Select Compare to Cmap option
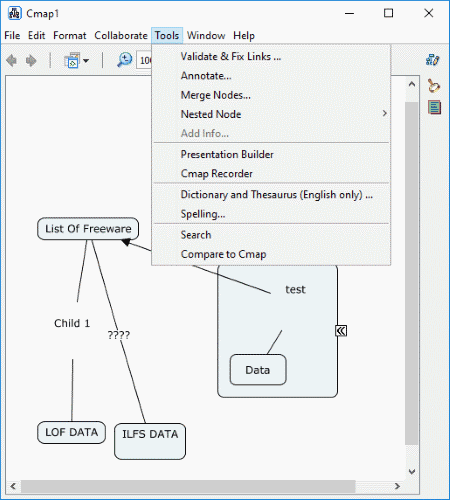 pos(223,254)
